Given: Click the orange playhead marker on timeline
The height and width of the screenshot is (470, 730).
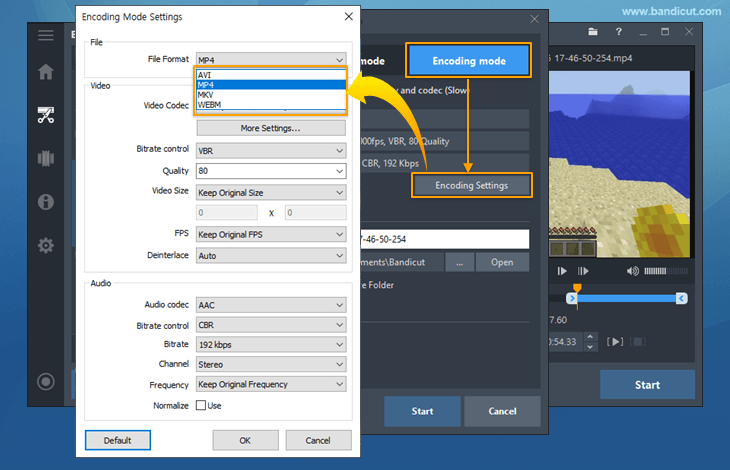Looking at the screenshot, I should point(577,288).
